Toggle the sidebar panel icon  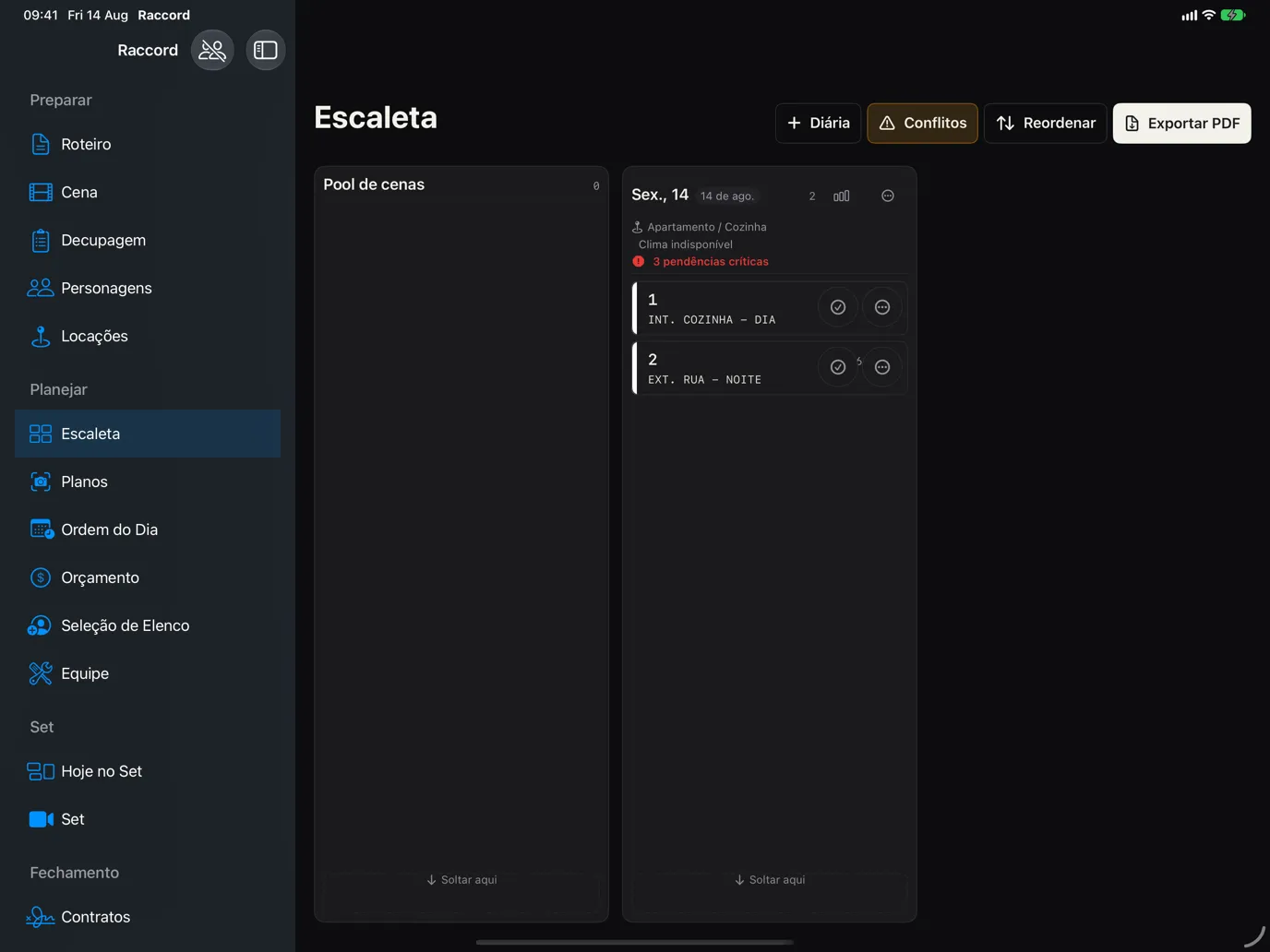point(265,50)
